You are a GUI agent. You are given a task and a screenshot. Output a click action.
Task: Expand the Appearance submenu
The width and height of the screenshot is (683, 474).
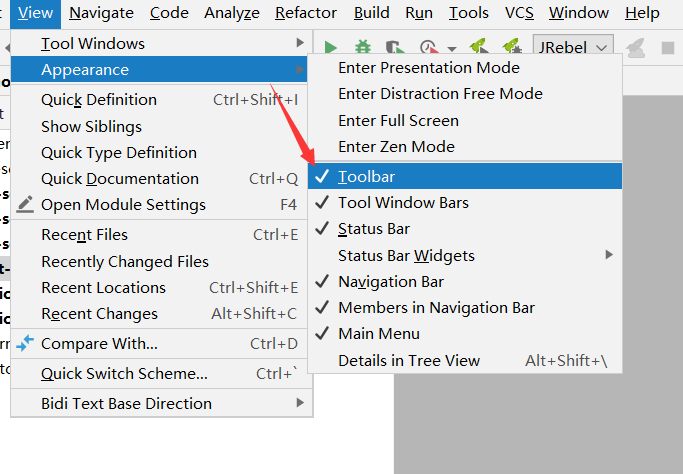coord(159,69)
